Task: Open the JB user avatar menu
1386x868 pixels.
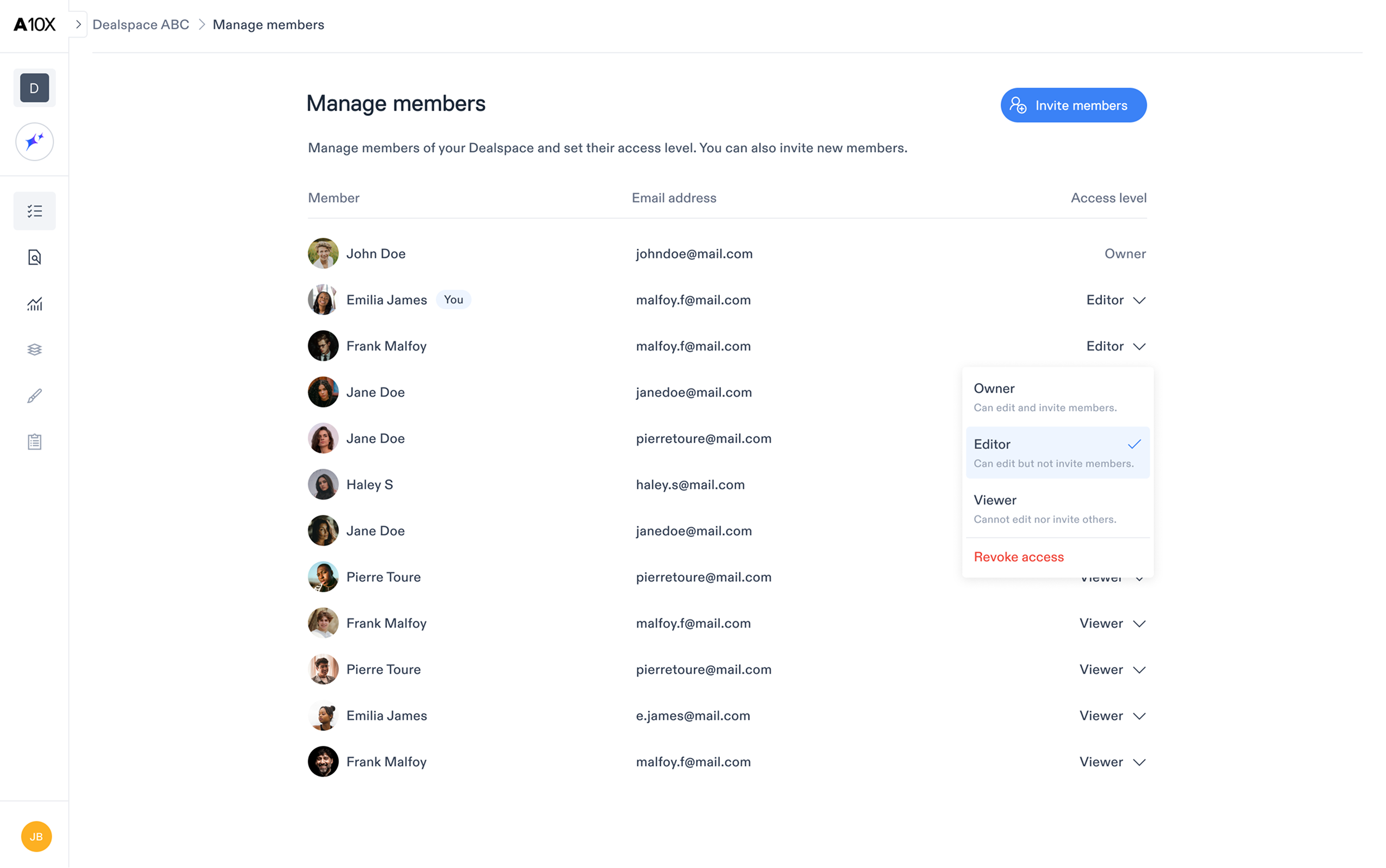Action: click(x=36, y=836)
